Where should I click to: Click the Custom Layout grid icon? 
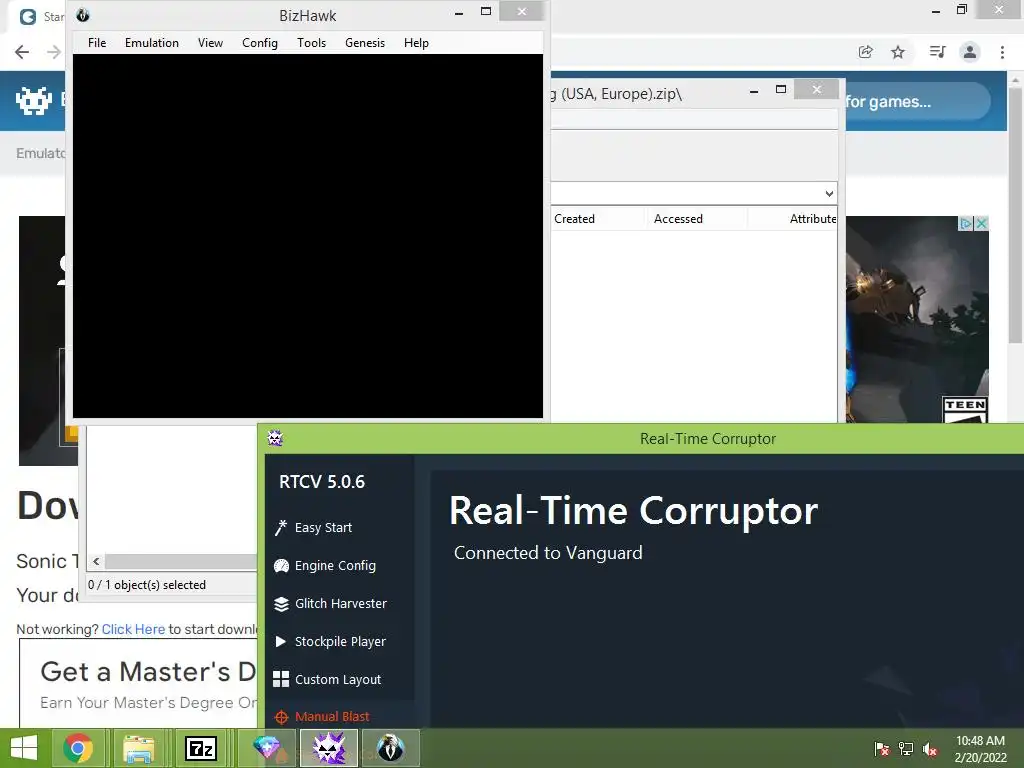281,679
